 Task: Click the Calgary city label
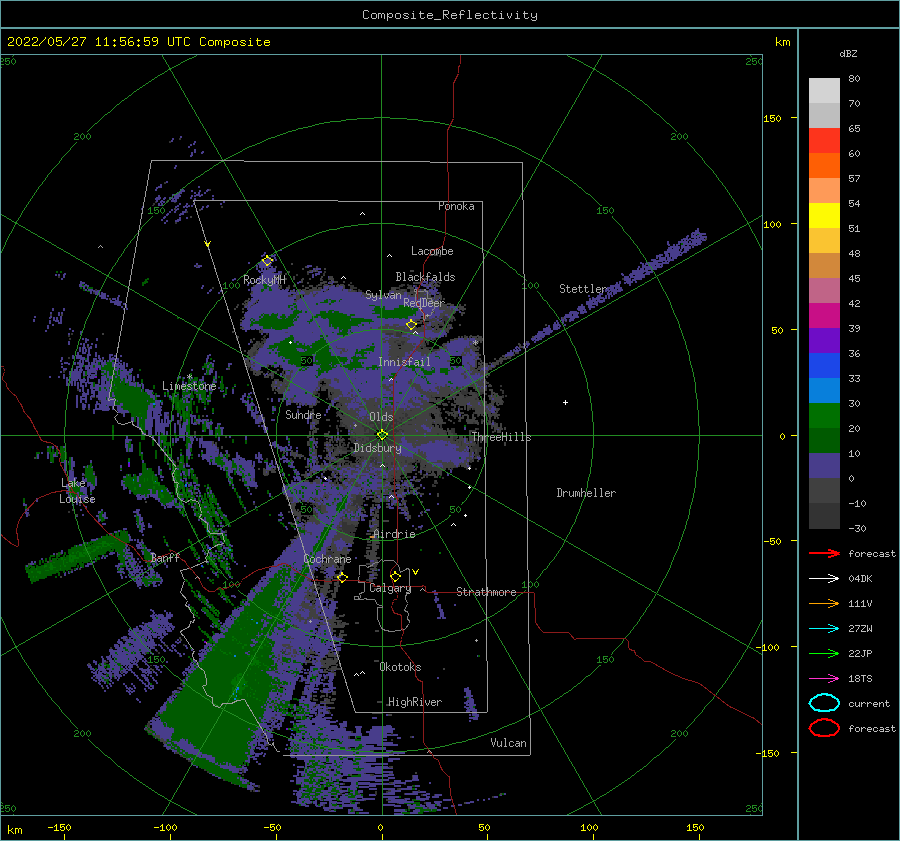tap(390, 588)
